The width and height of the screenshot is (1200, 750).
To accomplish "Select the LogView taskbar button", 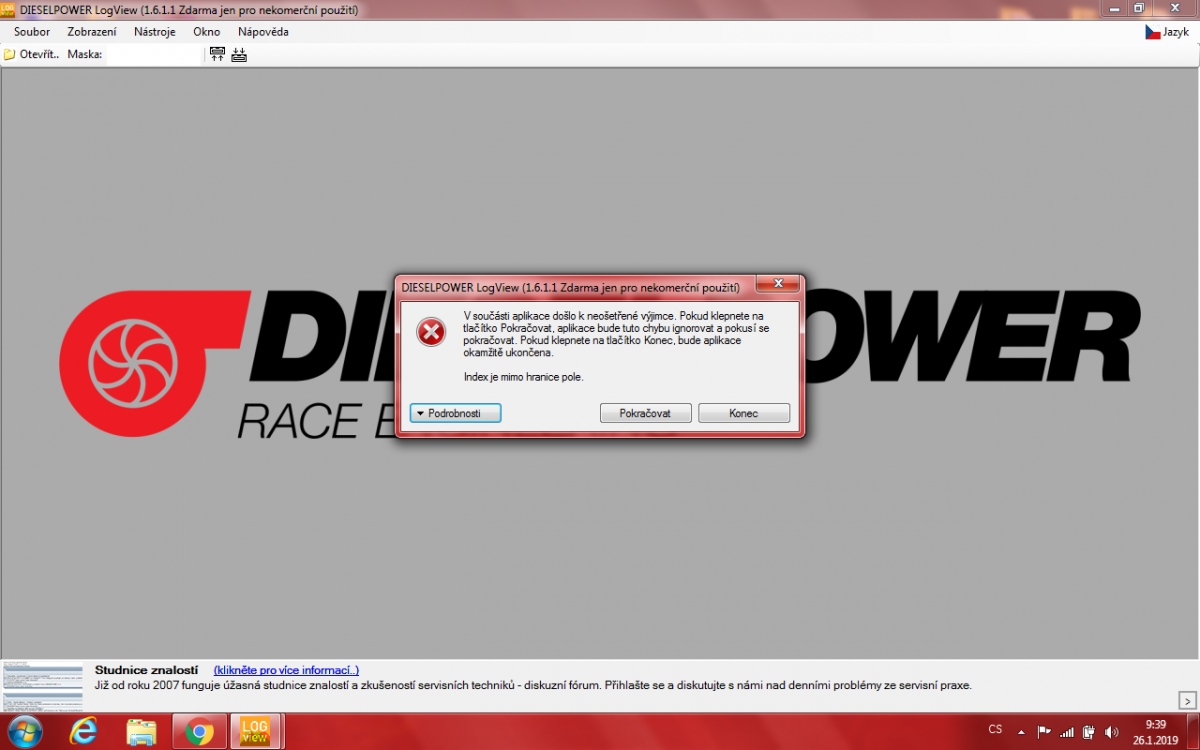I will click(257, 732).
